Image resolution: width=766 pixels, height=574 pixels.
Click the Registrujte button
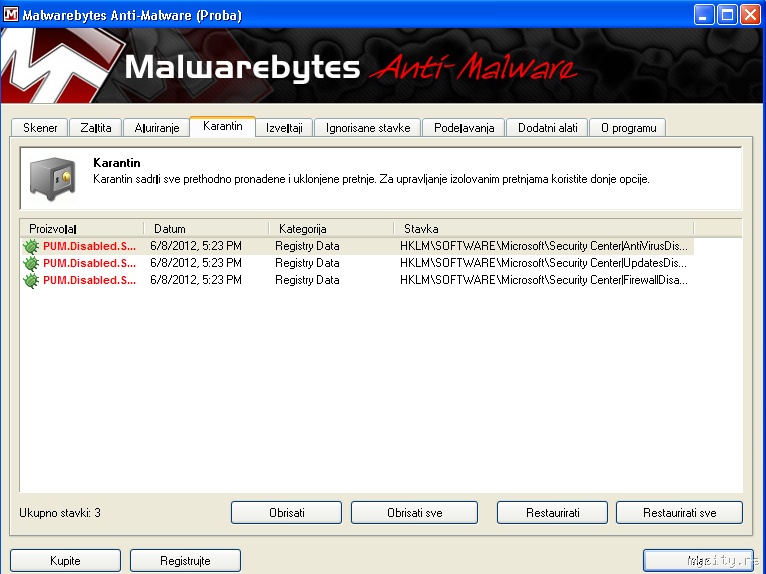click(185, 560)
